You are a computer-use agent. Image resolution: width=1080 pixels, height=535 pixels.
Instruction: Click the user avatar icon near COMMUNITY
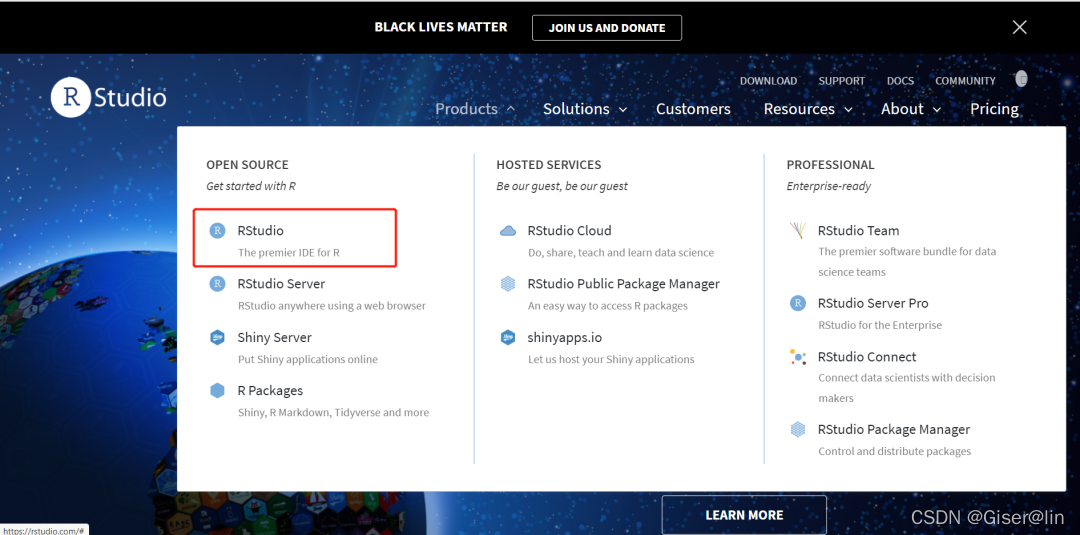(x=1021, y=78)
